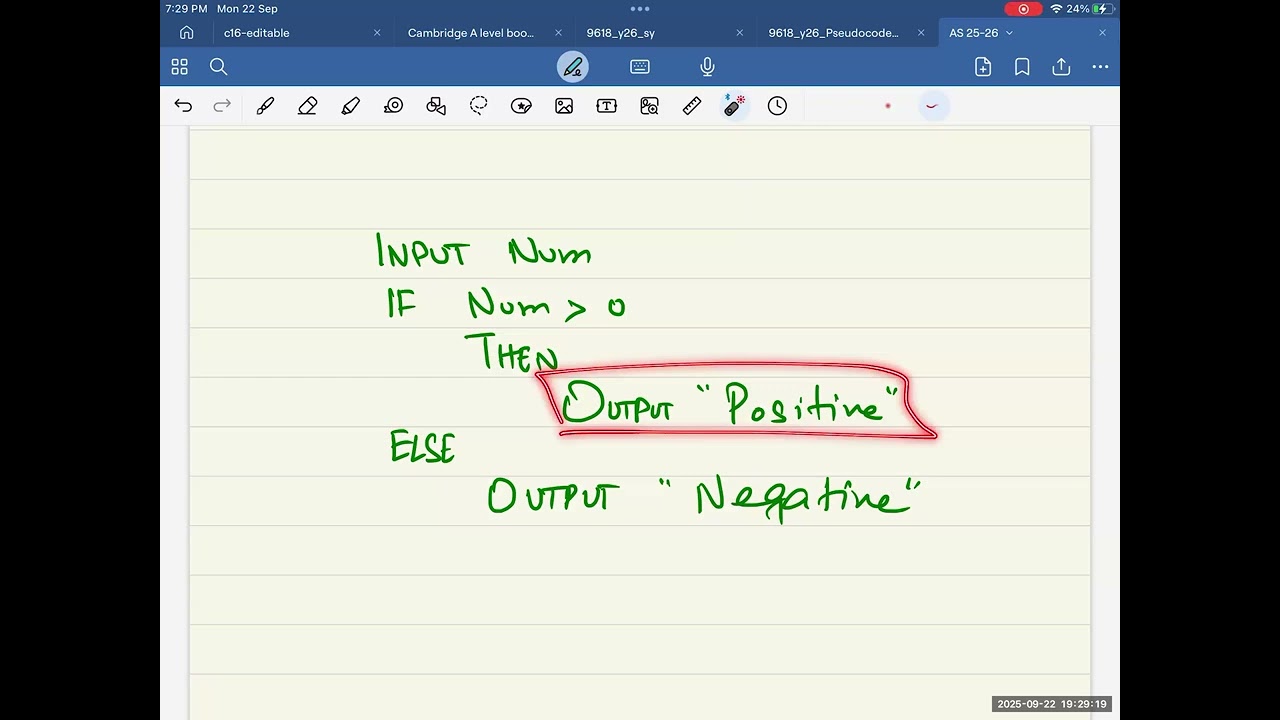
Task: Undo the last stroke
Action: click(x=183, y=106)
